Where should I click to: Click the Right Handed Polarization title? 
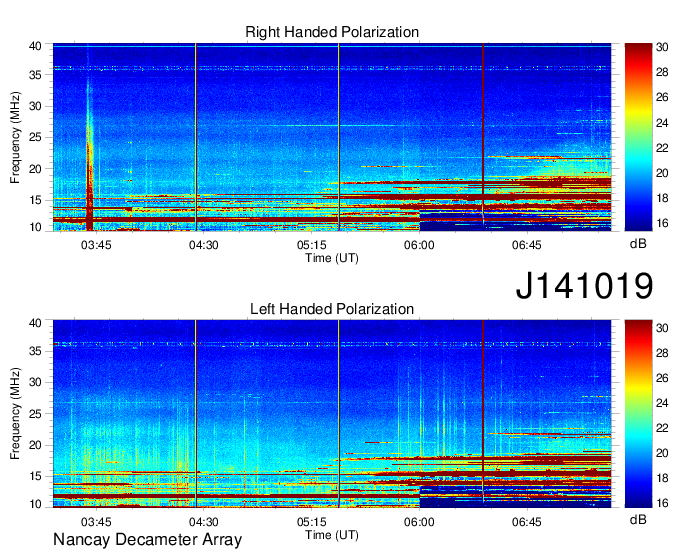(332, 32)
